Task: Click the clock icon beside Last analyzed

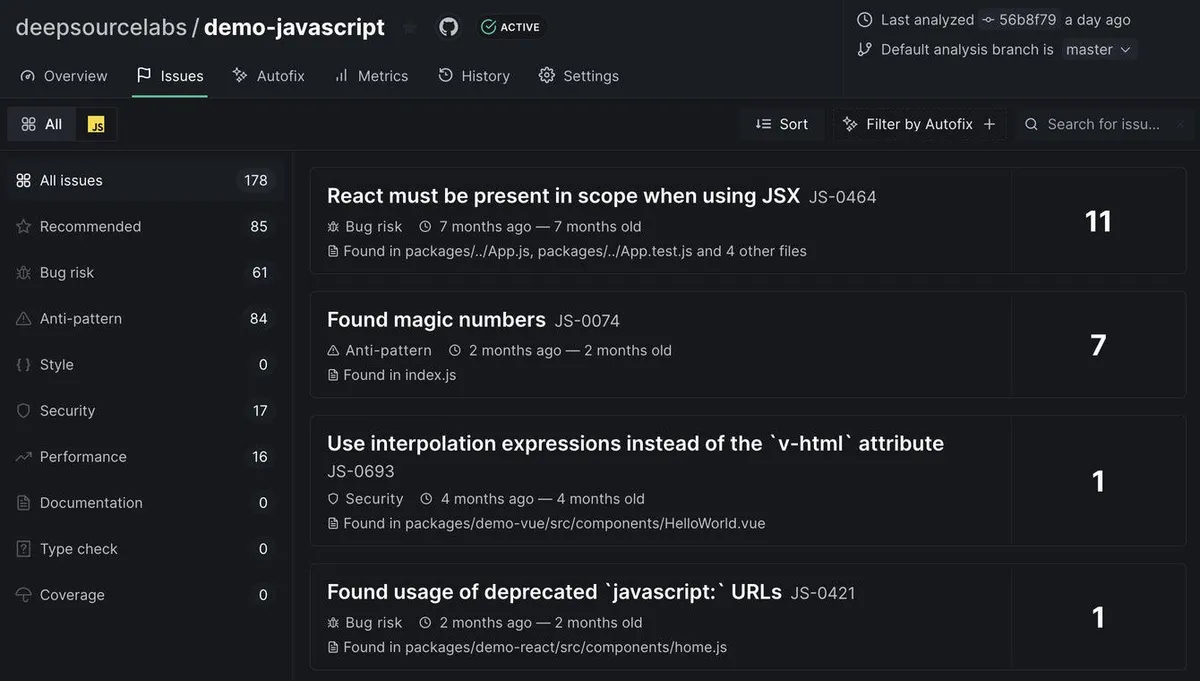Action: click(x=865, y=19)
